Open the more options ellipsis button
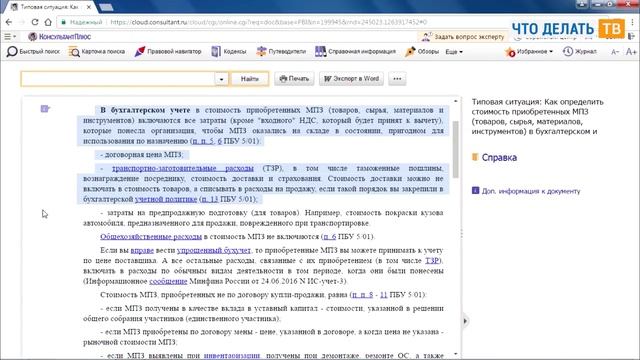Screen dimensions: 640x360 coord(397,79)
